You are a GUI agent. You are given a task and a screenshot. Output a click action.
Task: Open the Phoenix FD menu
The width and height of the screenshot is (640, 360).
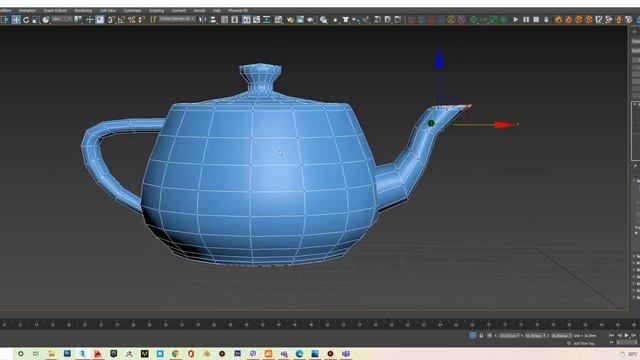(238, 11)
